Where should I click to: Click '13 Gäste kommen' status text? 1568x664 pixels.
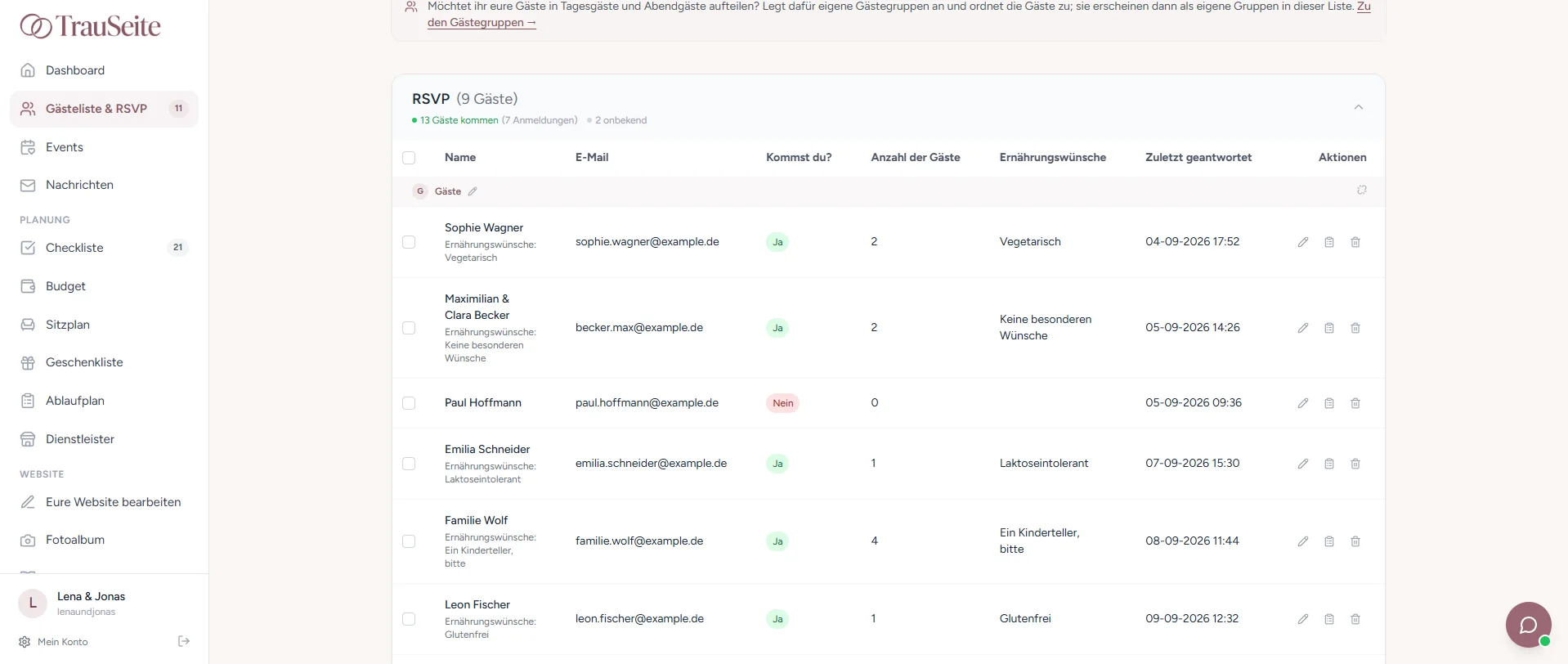459,120
